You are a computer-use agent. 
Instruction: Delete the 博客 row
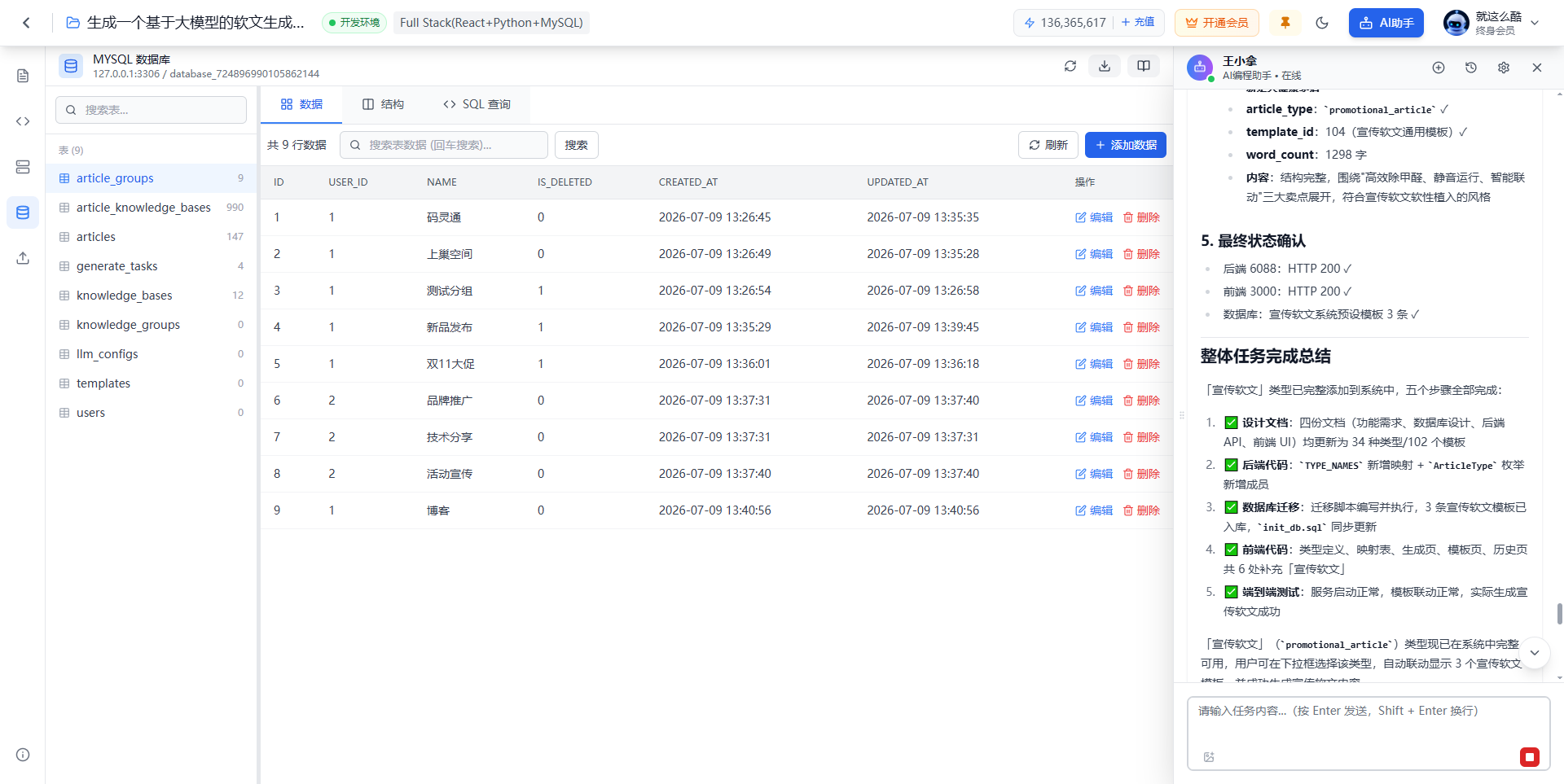pos(1141,510)
